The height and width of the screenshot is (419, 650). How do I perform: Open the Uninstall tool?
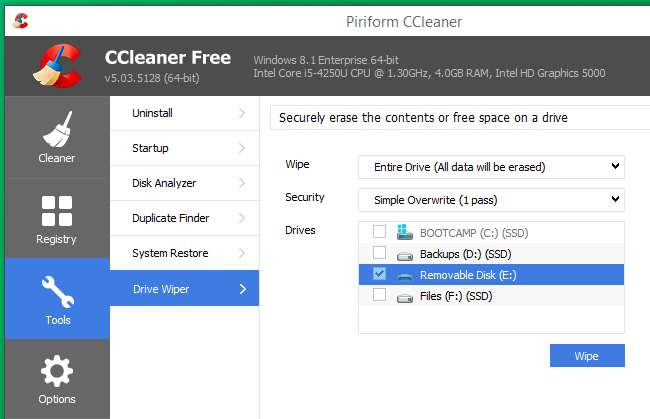point(184,113)
